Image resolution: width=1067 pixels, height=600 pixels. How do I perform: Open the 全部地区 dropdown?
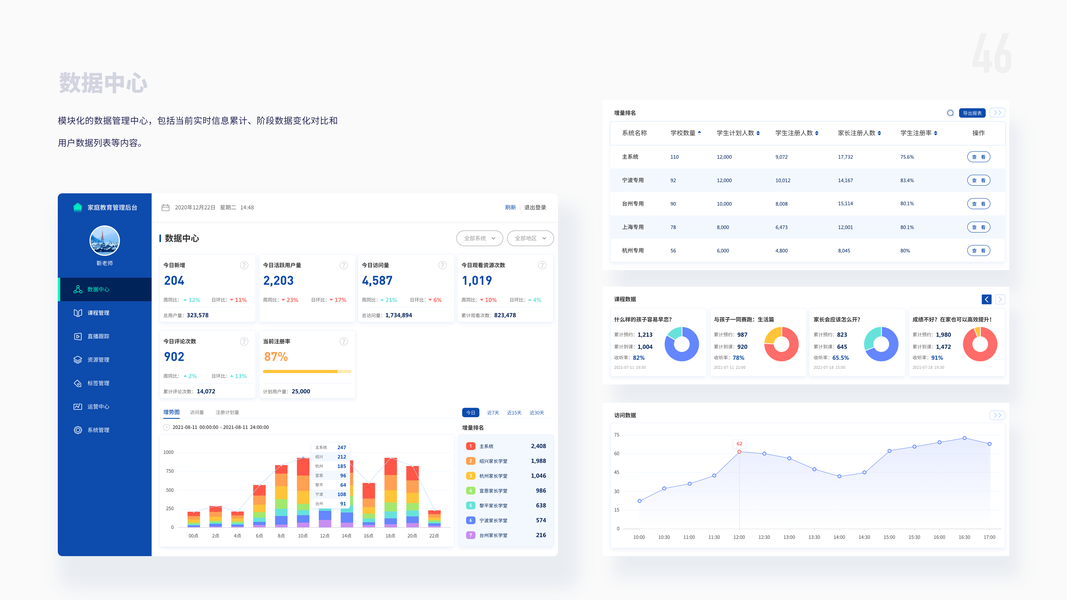click(530, 238)
